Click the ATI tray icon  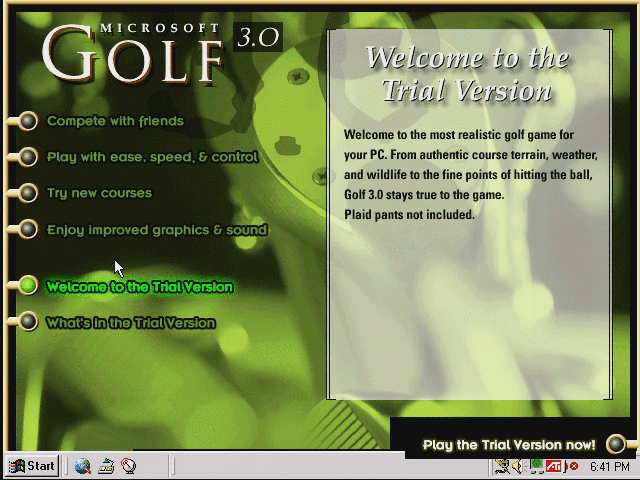click(x=553, y=466)
